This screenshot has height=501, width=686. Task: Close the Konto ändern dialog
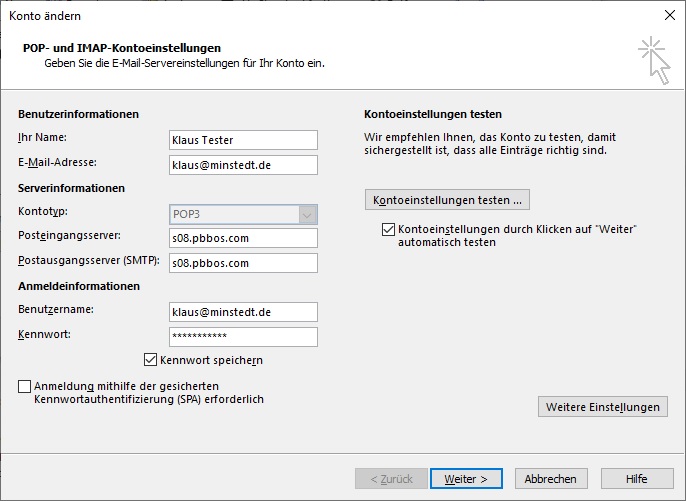click(668, 15)
